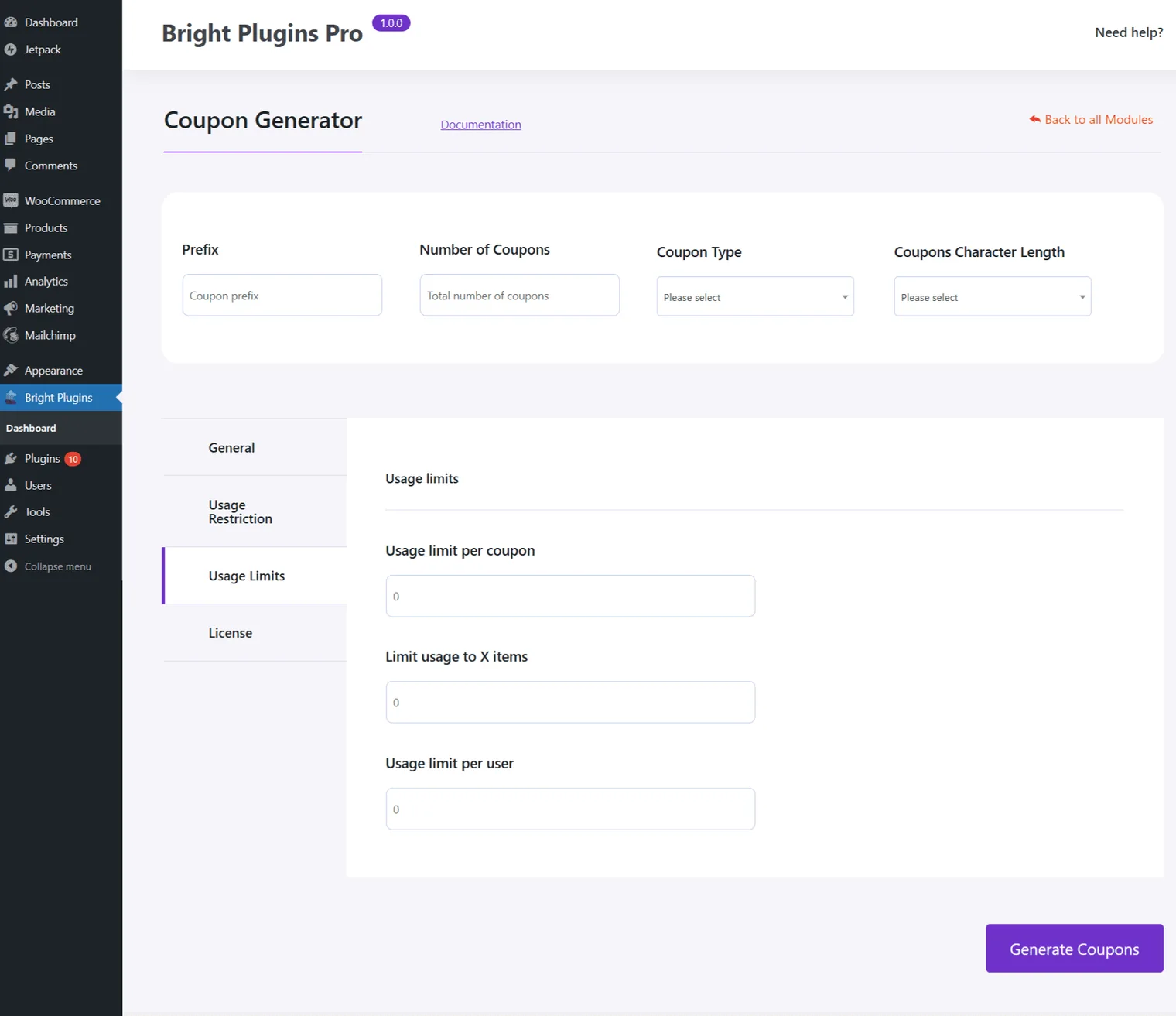
Task: Click the Analytics bar chart icon
Action: pyautogui.click(x=11, y=282)
